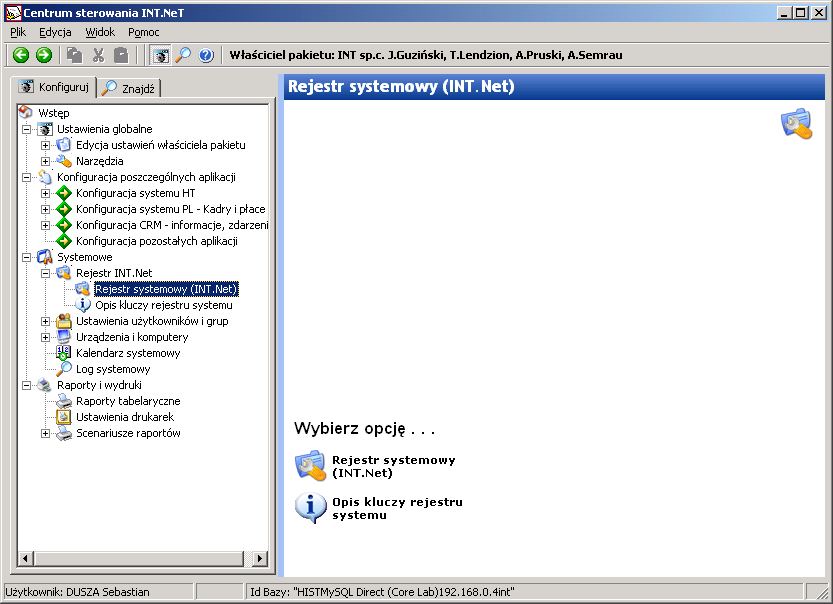Image resolution: width=833 pixels, height=604 pixels.
Task: Select Rejestr systemowy (INT.Net) tree row
Action: coord(166,288)
